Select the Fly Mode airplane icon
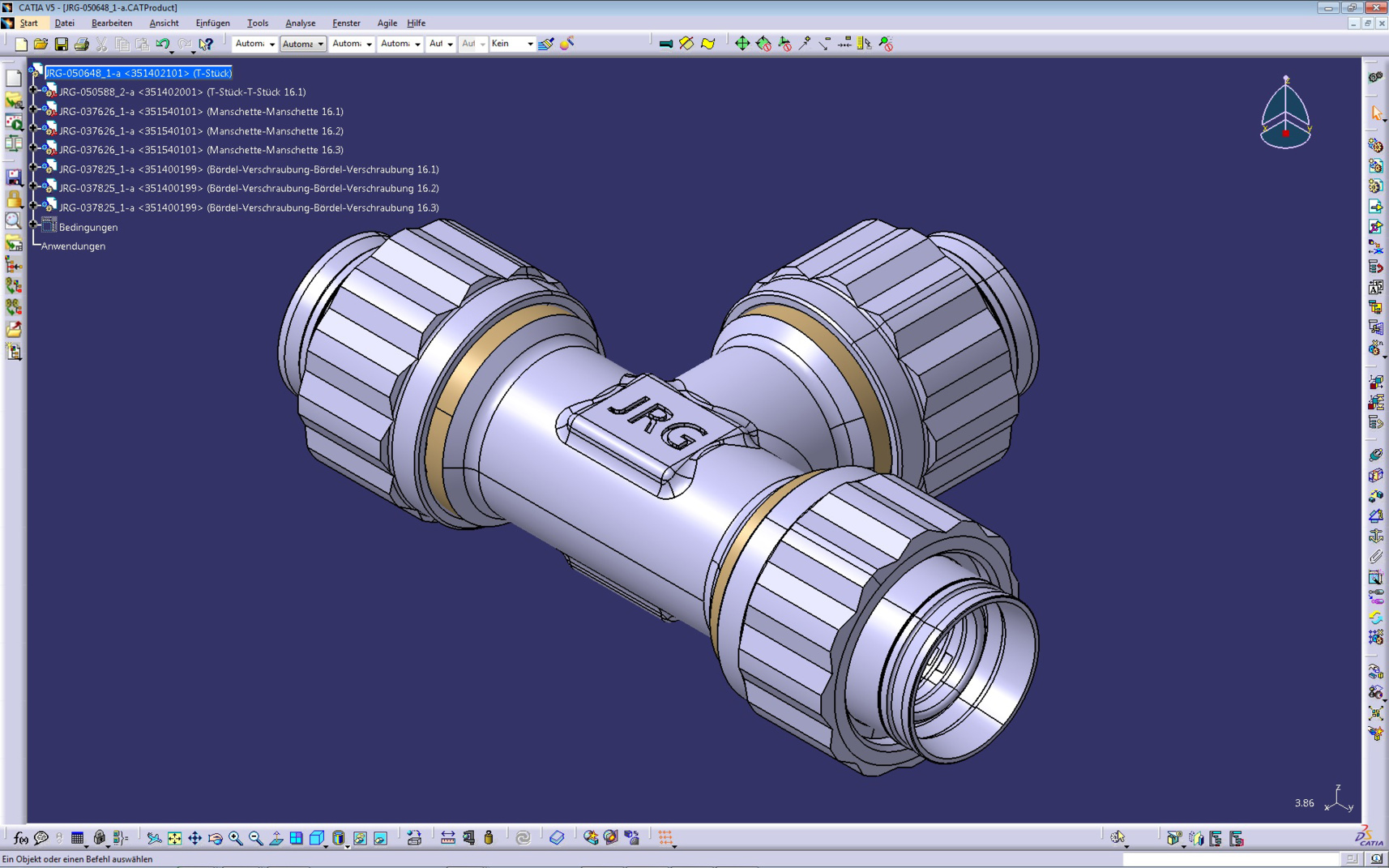The height and width of the screenshot is (868, 1389). [x=153, y=837]
